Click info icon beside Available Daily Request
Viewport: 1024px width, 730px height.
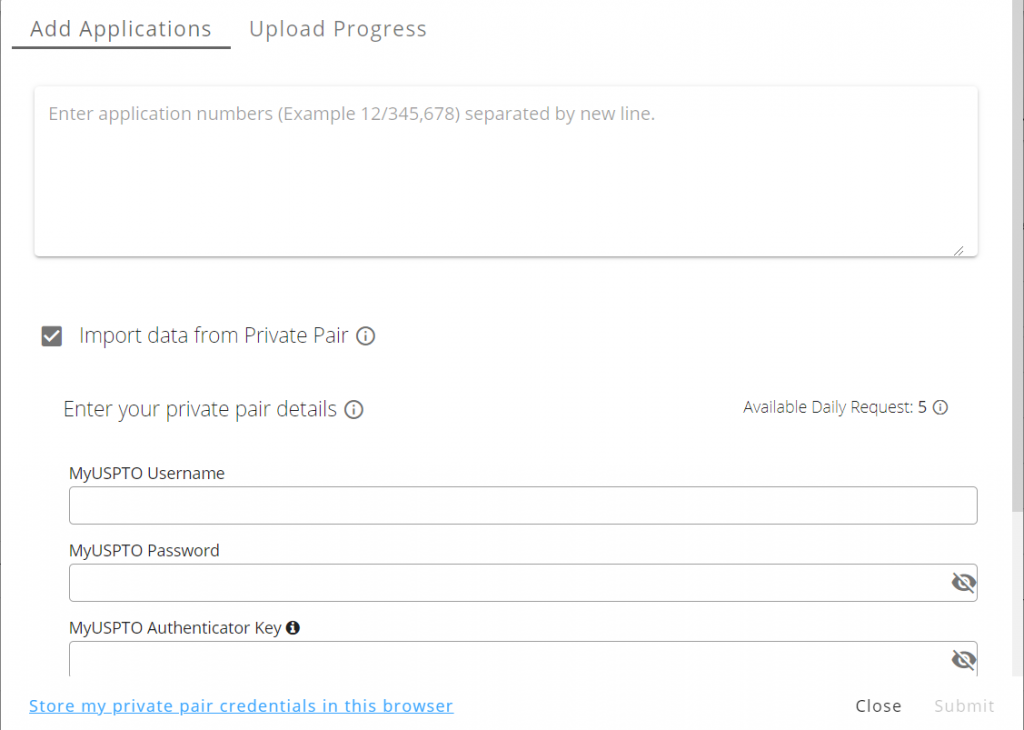940,407
